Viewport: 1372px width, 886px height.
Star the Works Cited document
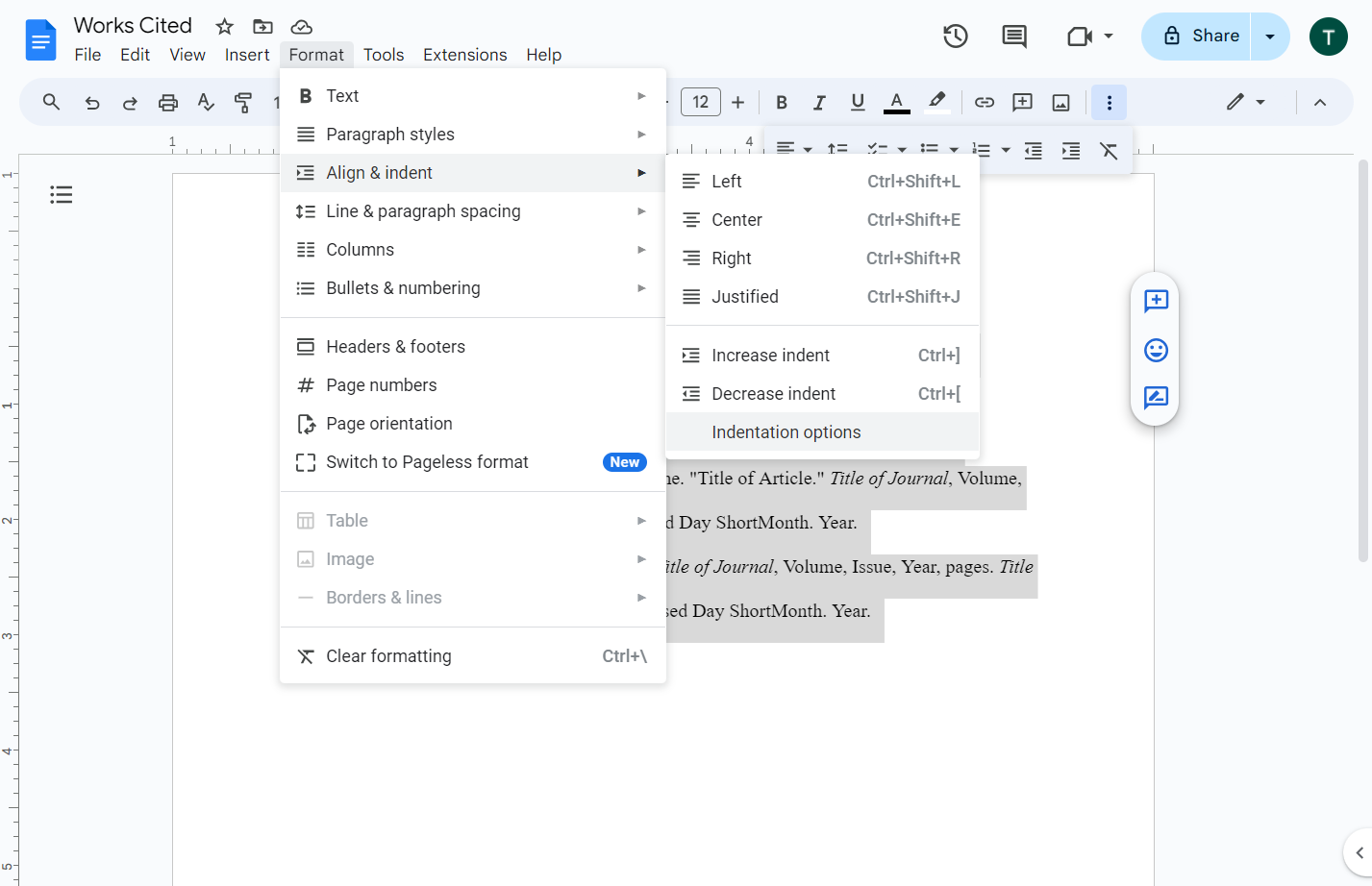pos(225,26)
